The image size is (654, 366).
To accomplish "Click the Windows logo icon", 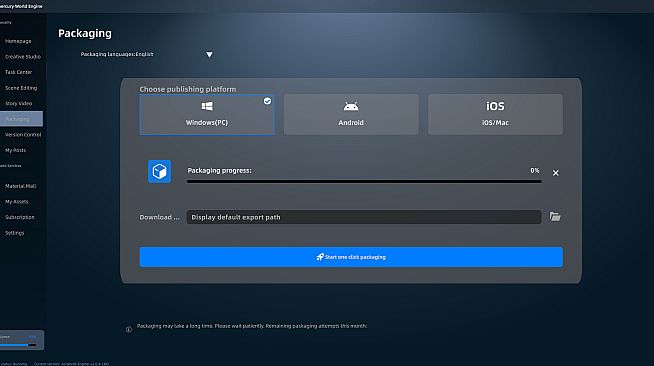I will (207, 106).
